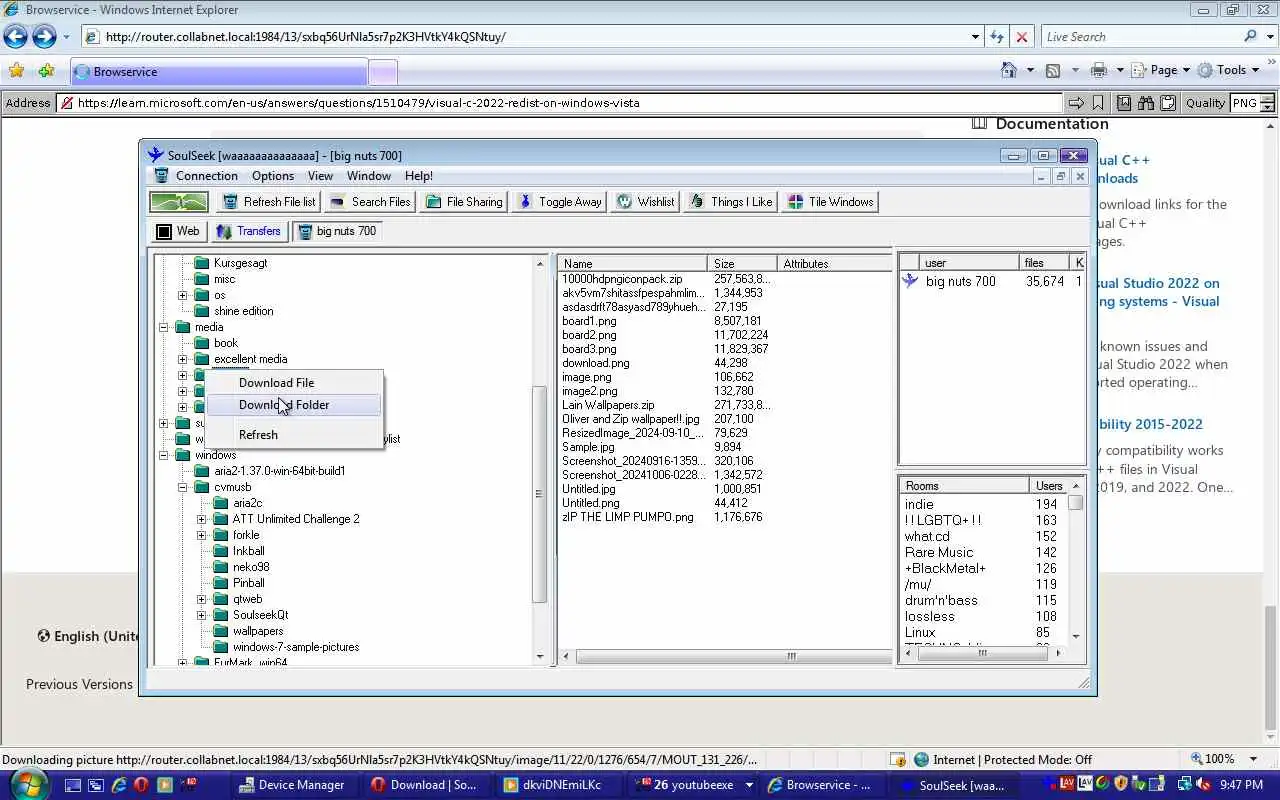Image resolution: width=1280 pixels, height=800 pixels.
Task: Choose Refresh from the context menu
Action: 294,435
